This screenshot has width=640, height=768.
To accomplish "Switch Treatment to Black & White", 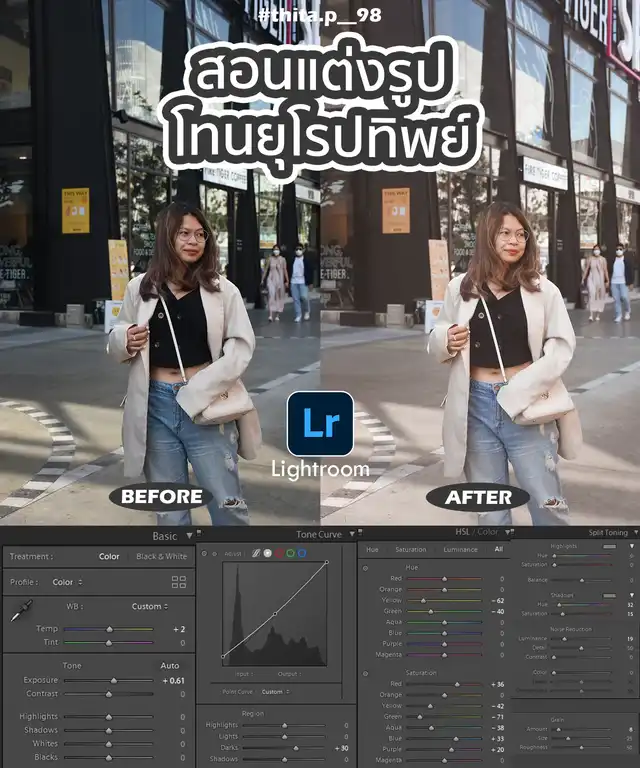I will coord(161,556).
